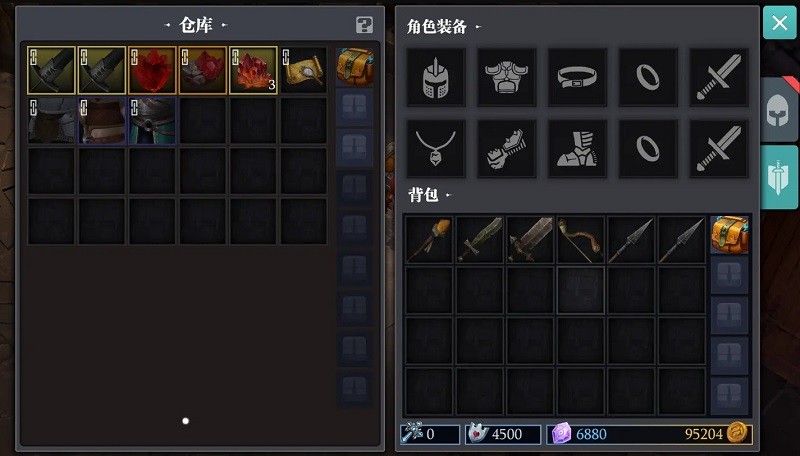Select the necklace equipment slot
The height and width of the screenshot is (456, 800).
click(x=436, y=148)
